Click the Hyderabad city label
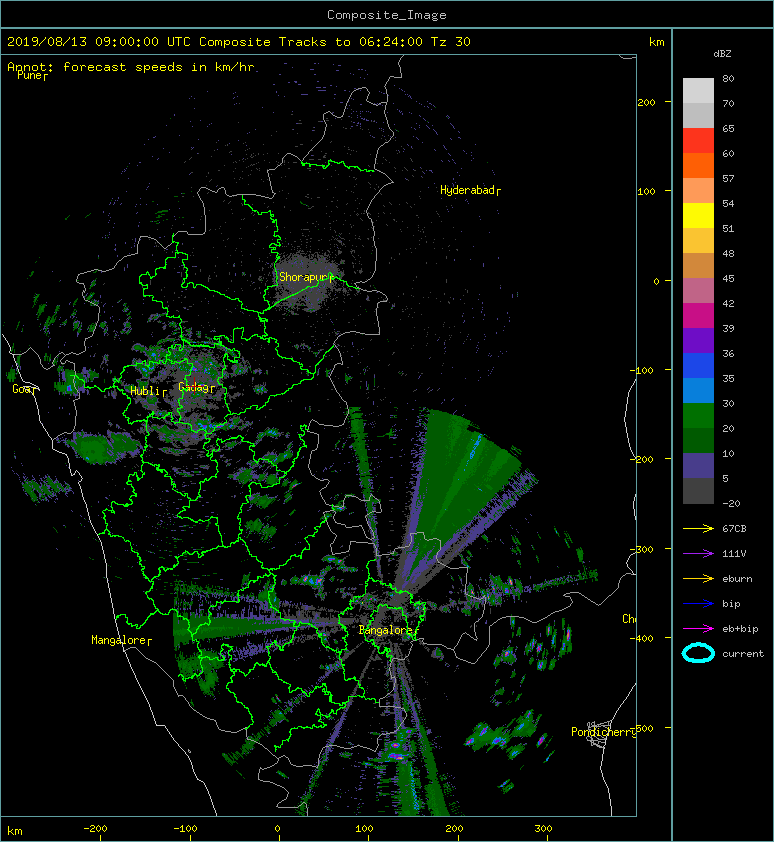774x842 pixels. [x=467, y=190]
